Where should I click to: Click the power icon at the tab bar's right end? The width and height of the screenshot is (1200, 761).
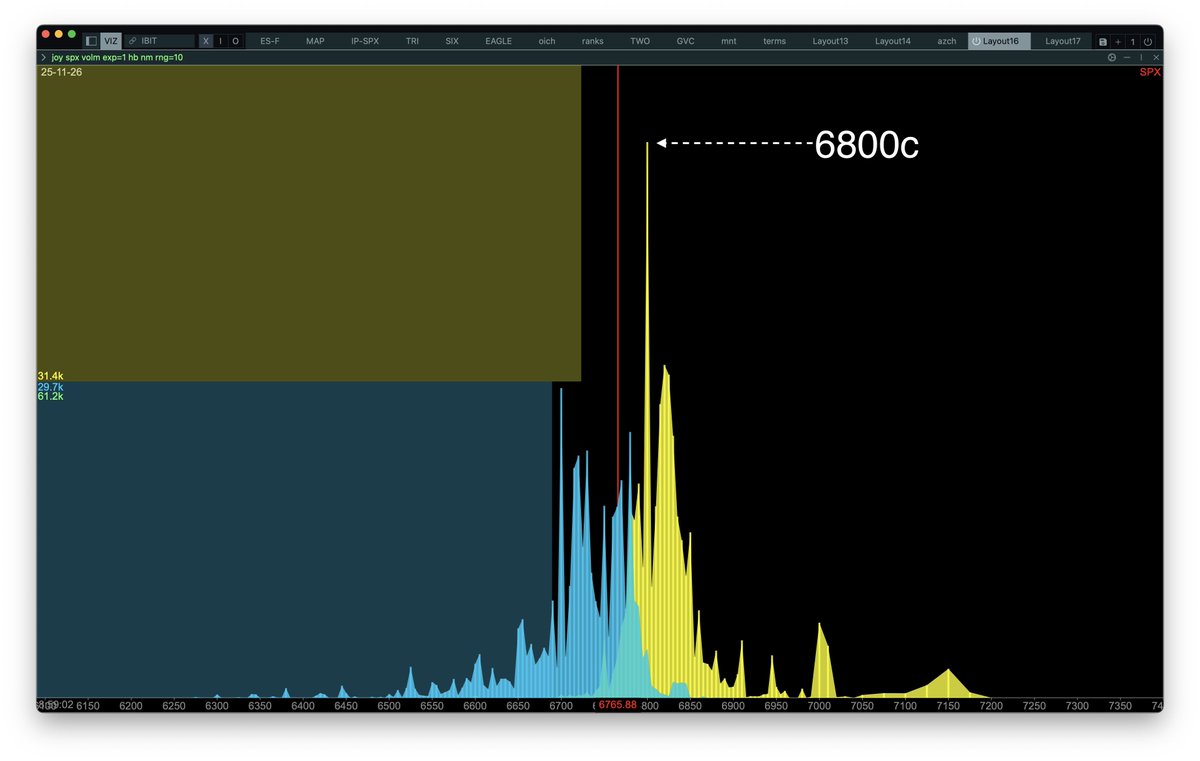pyautogui.click(x=1148, y=42)
